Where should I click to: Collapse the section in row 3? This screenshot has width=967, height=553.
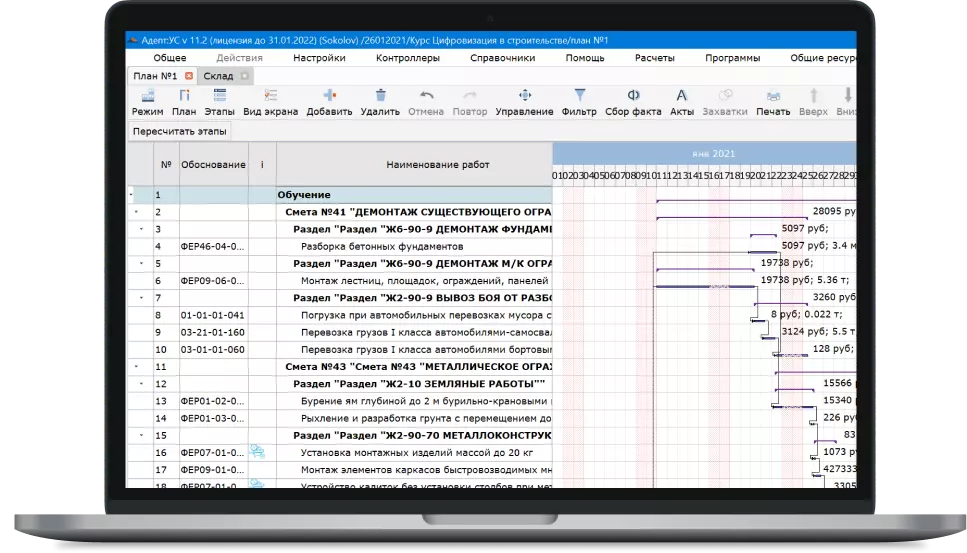pos(141,229)
